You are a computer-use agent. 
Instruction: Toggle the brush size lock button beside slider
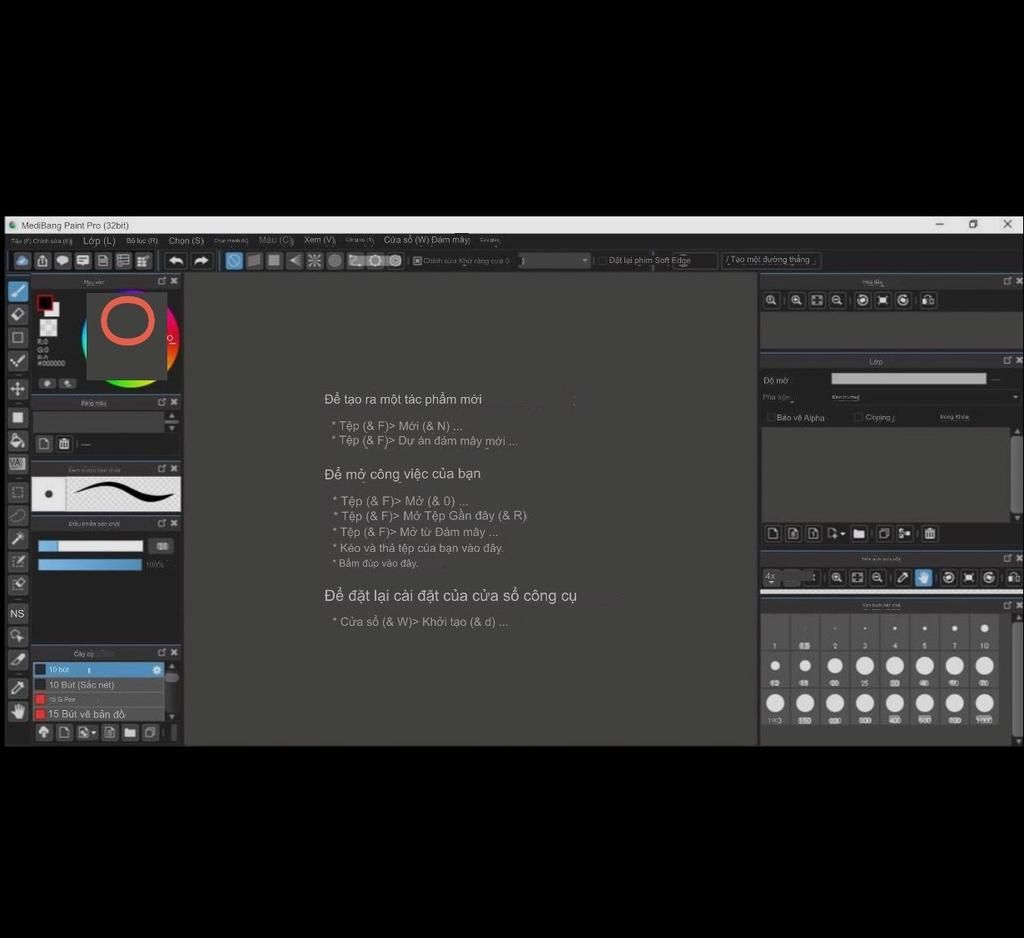pos(162,546)
